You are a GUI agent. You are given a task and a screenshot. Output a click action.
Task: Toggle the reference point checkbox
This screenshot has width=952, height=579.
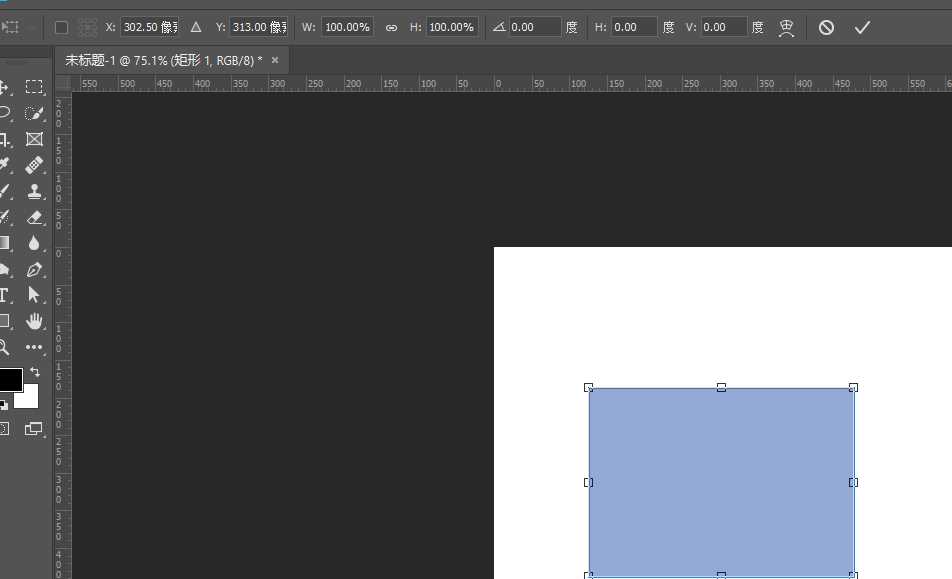[62, 28]
